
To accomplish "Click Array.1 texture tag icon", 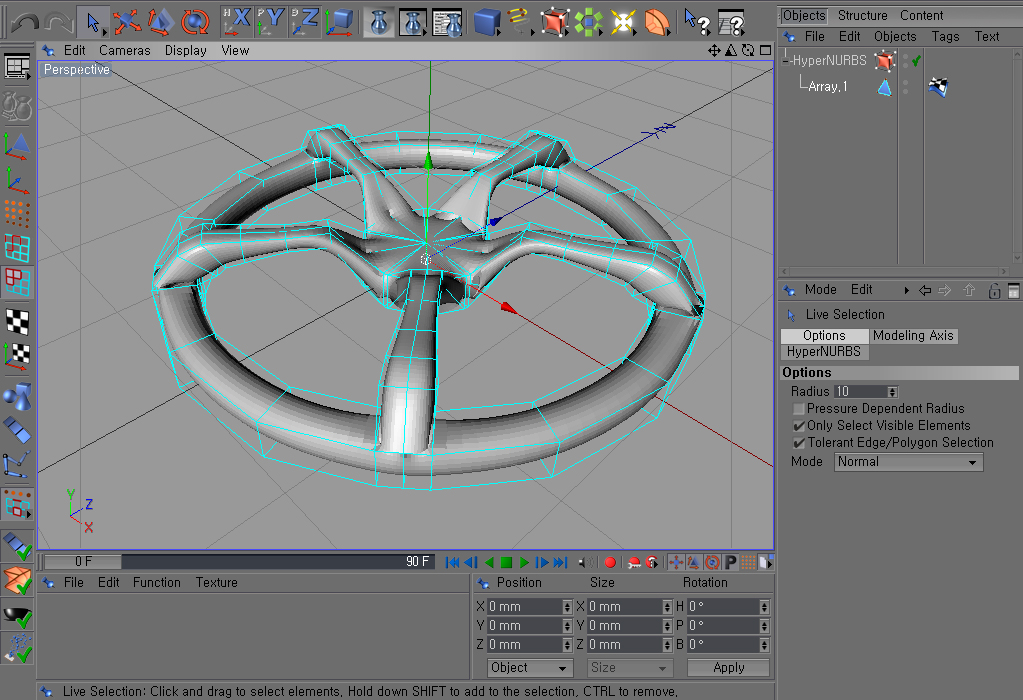I will pos(938,87).
